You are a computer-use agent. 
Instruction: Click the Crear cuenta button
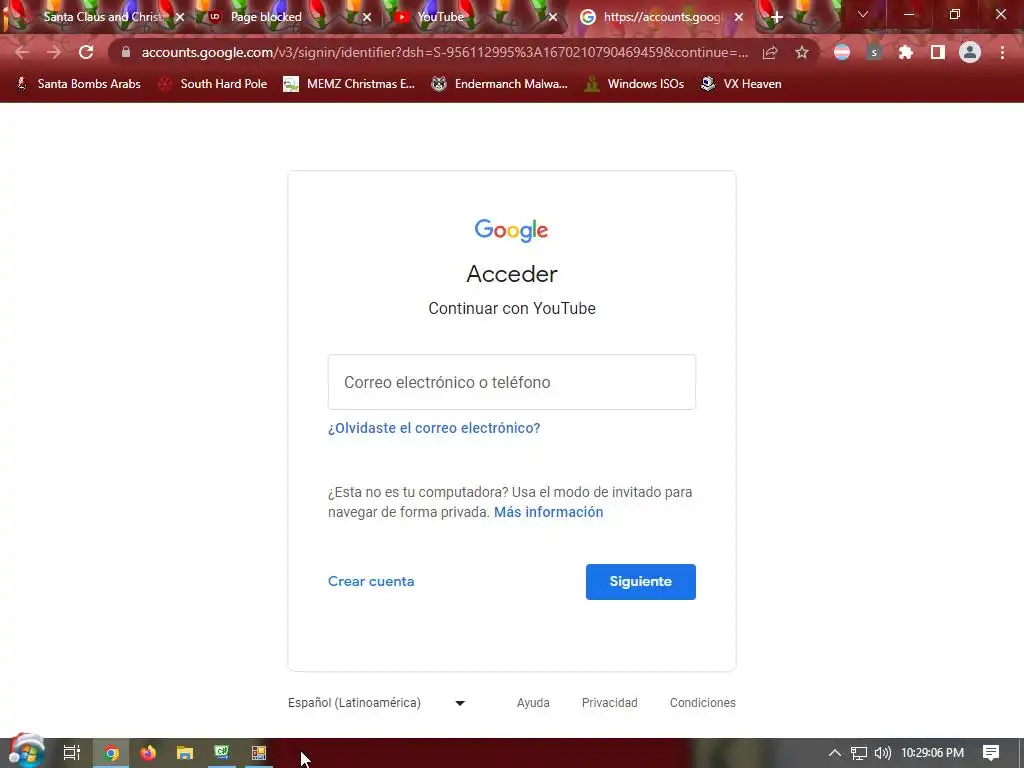point(371,581)
